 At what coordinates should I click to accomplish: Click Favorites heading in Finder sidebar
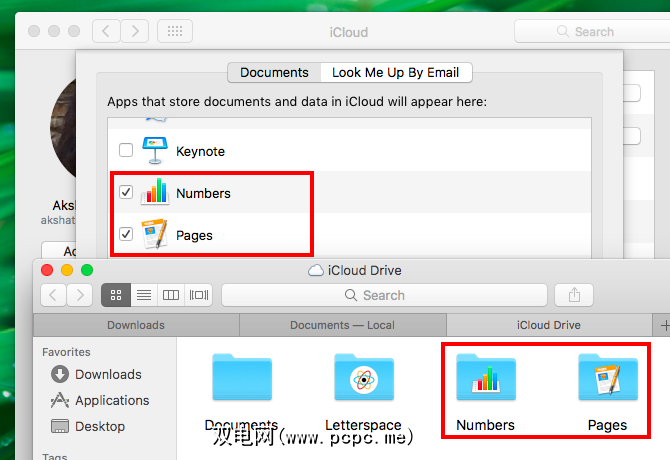pyautogui.click(x=66, y=352)
